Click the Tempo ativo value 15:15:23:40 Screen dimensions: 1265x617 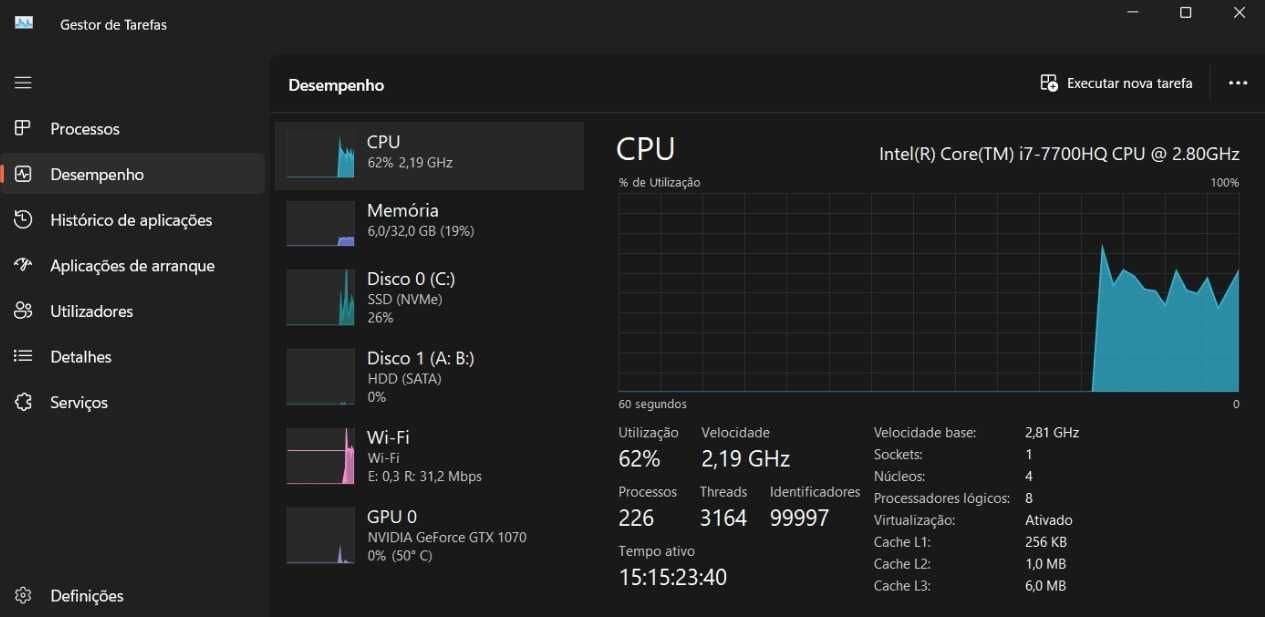coord(673,577)
